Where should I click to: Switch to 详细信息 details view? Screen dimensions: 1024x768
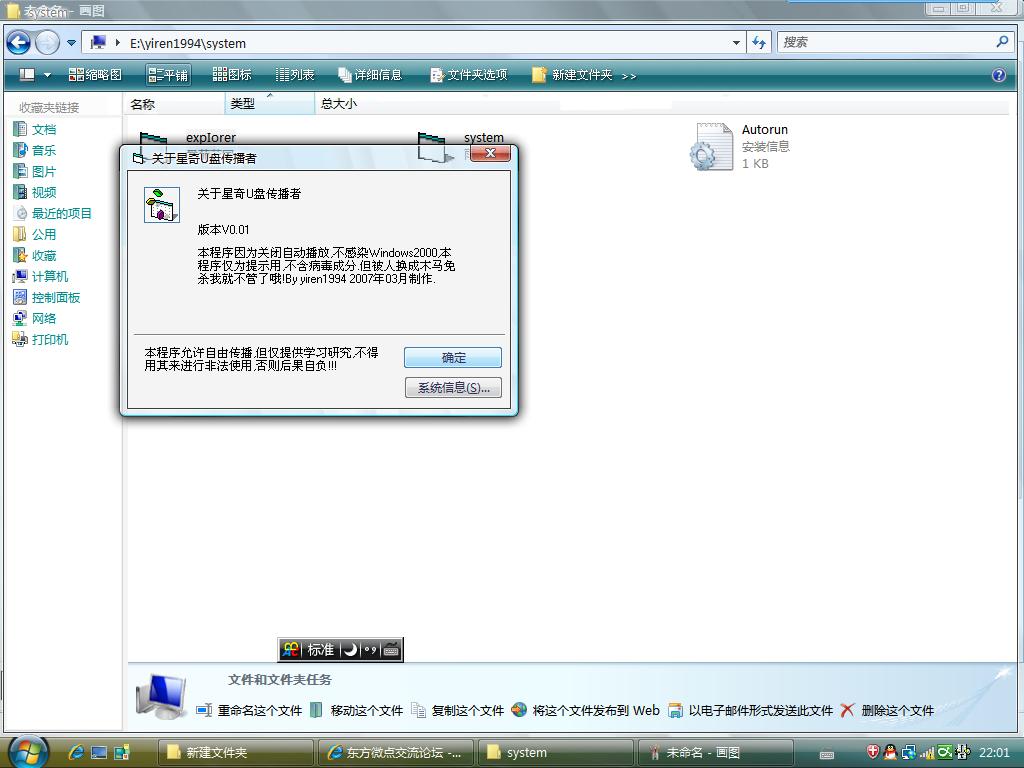370,75
